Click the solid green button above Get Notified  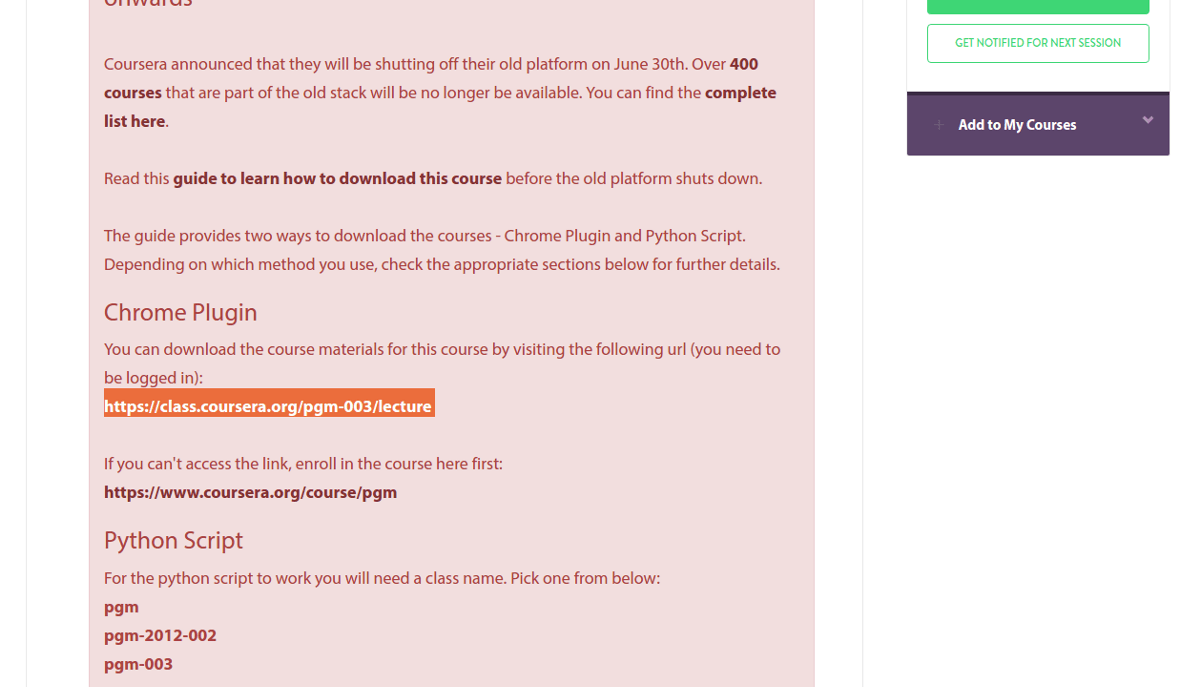(x=1038, y=6)
